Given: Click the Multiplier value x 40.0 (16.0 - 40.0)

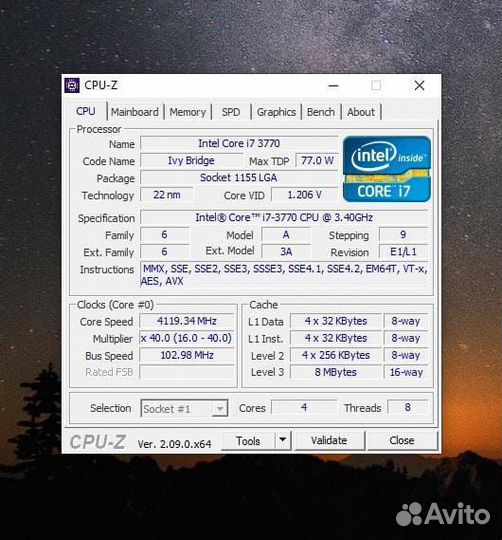Looking at the screenshot, I should [x=187, y=338].
